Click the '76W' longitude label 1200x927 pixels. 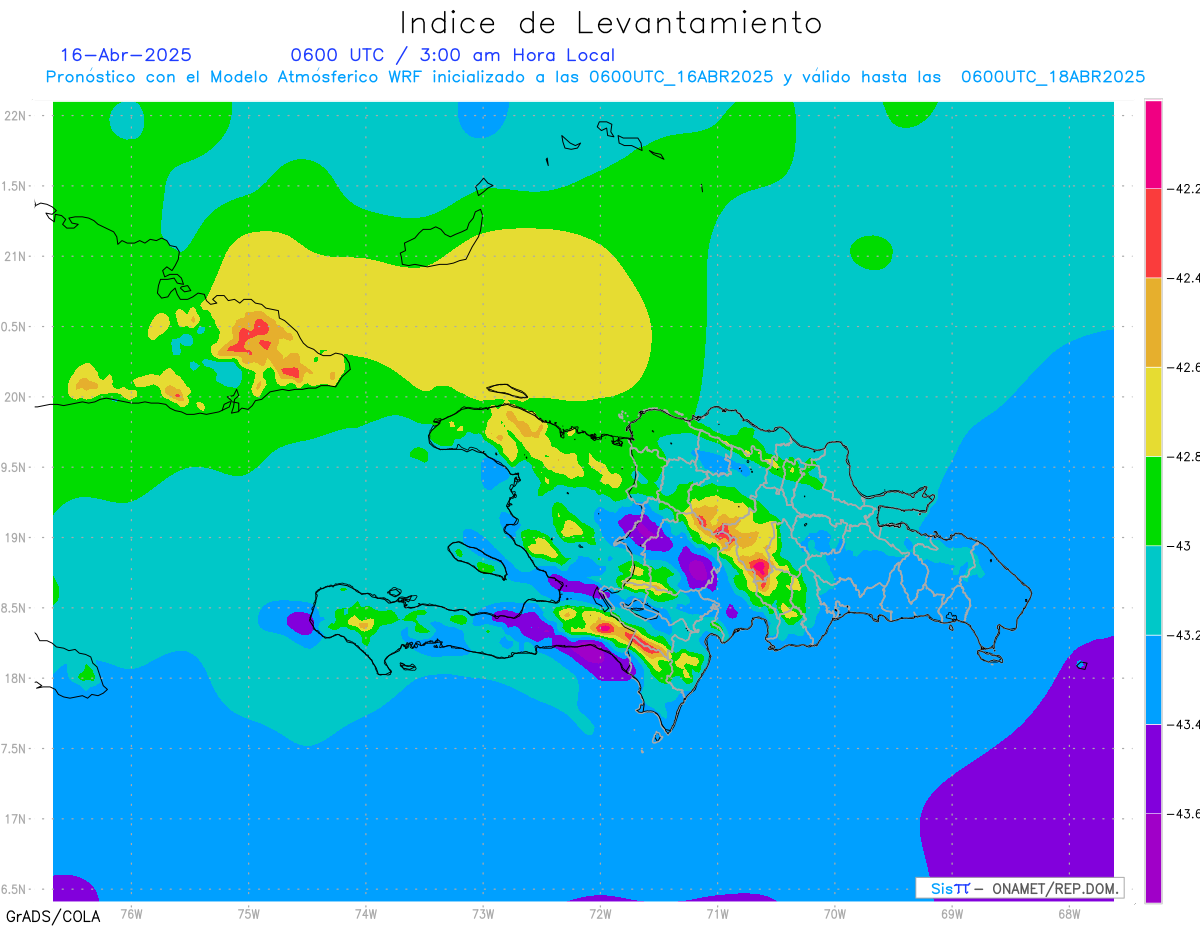click(x=131, y=914)
